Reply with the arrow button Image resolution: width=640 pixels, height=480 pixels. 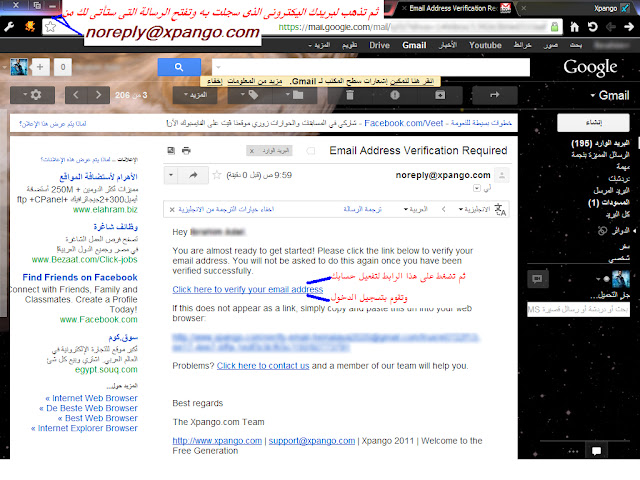[x=193, y=175]
